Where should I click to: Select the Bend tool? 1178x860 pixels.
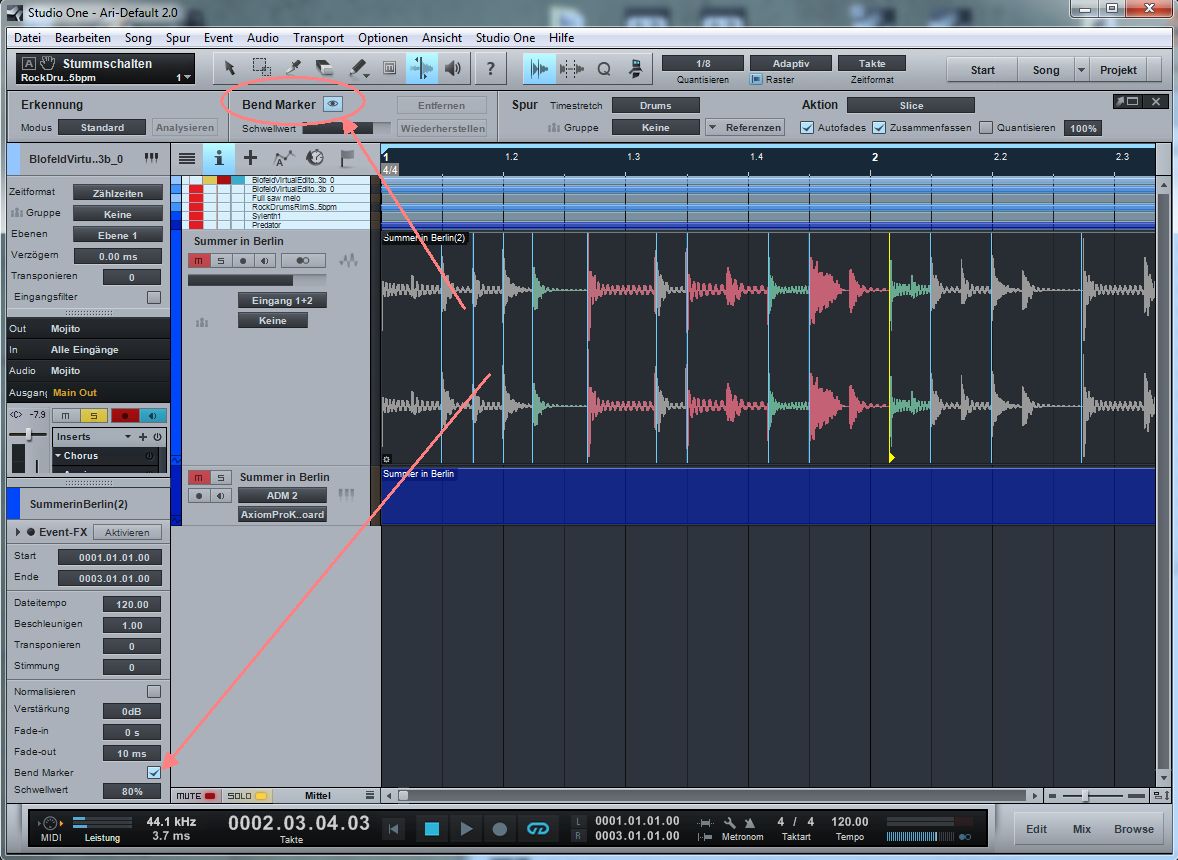pyautogui.click(x=421, y=68)
